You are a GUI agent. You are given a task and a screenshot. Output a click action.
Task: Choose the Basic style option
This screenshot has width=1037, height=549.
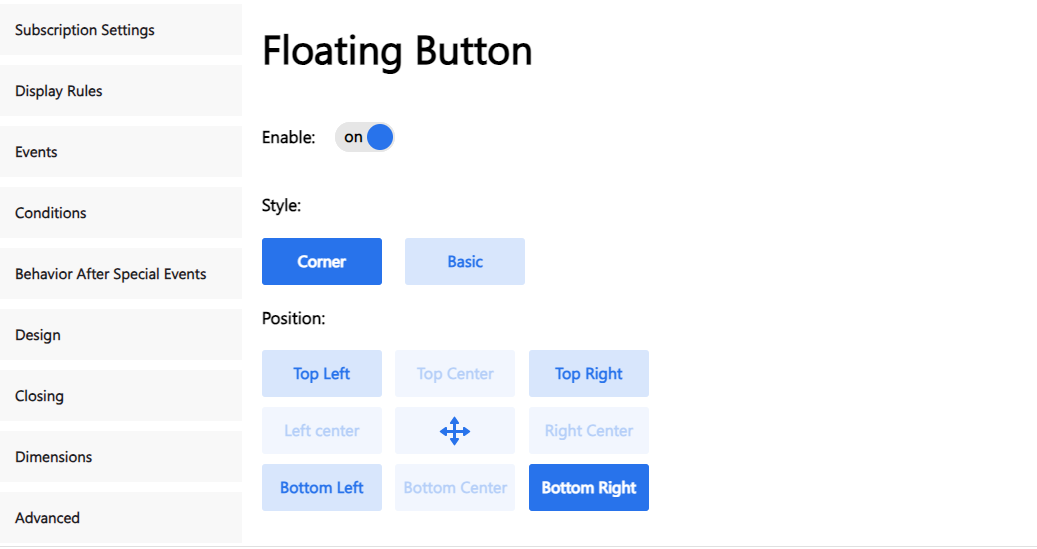tap(464, 261)
